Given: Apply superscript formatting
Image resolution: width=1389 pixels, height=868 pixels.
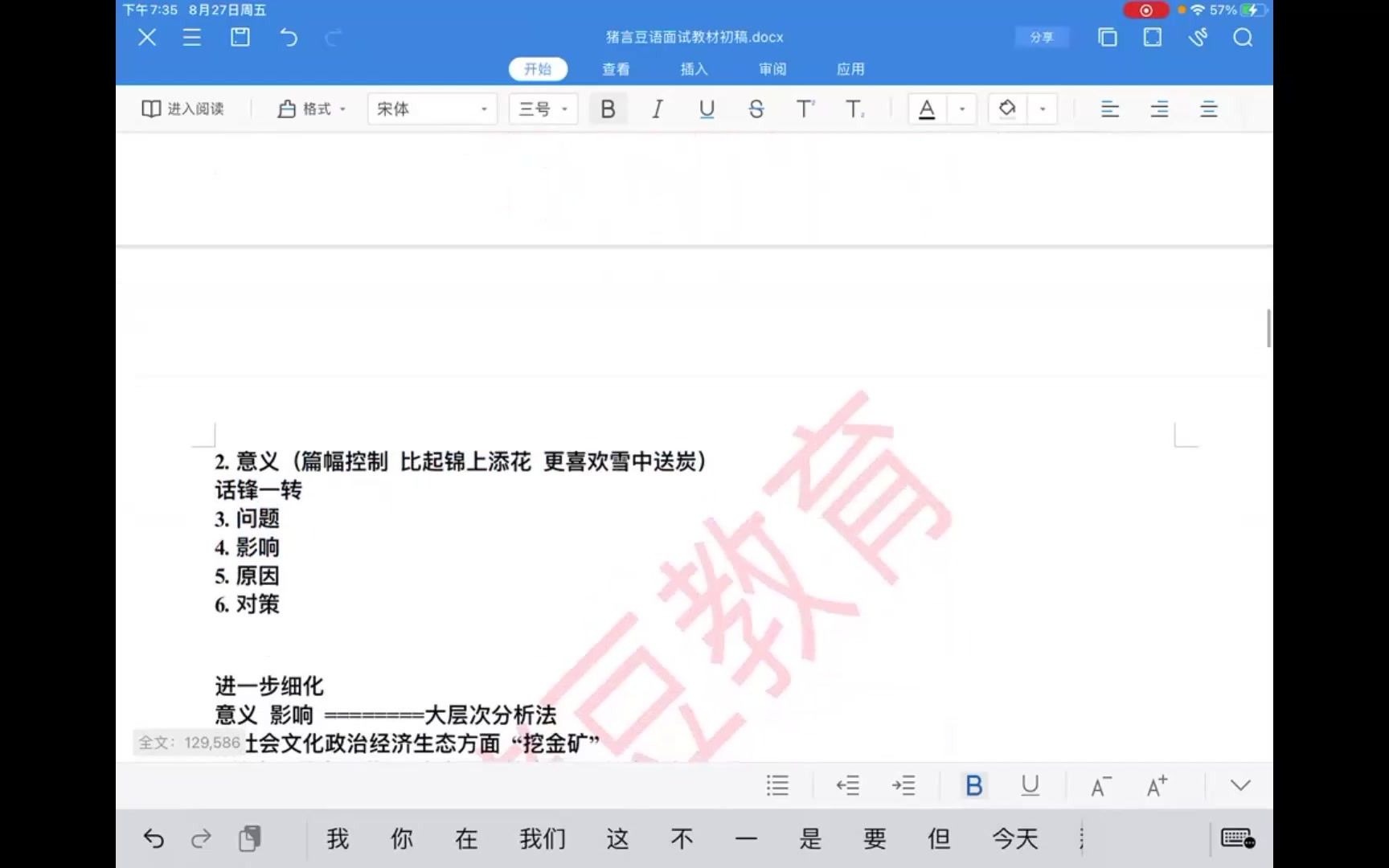Looking at the screenshot, I should pyautogui.click(x=805, y=108).
